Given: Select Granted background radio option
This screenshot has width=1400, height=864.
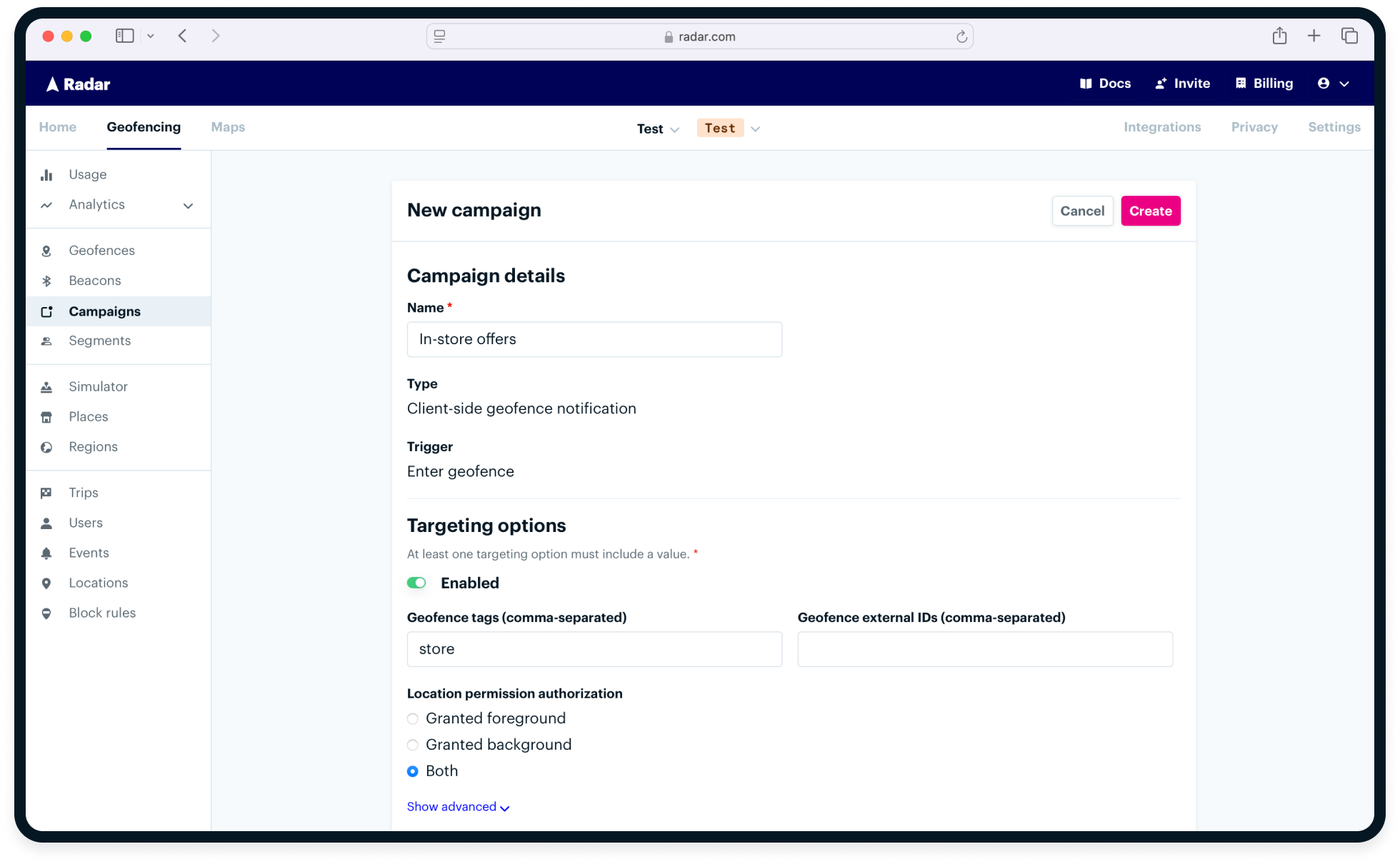Looking at the screenshot, I should pyautogui.click(x=413, y=745).
